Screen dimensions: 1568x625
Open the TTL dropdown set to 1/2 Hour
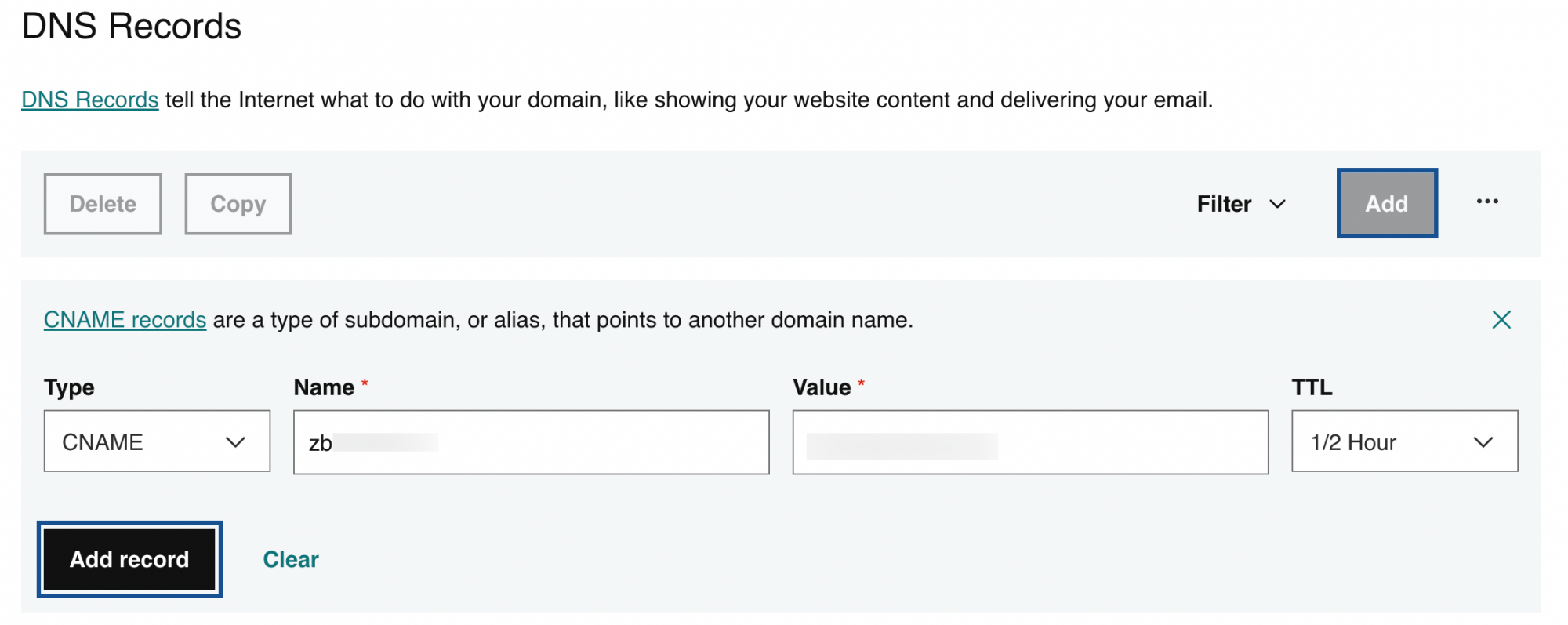click(x=1403, y=441)
